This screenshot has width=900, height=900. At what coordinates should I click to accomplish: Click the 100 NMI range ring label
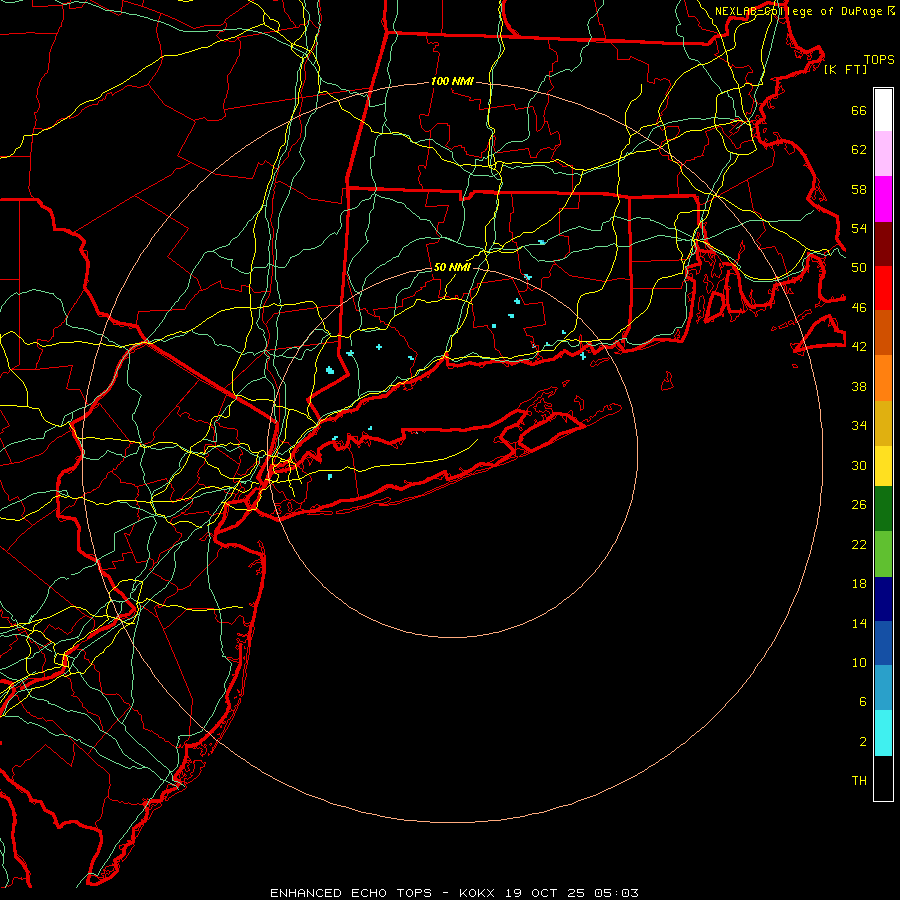tap(452, 81)
